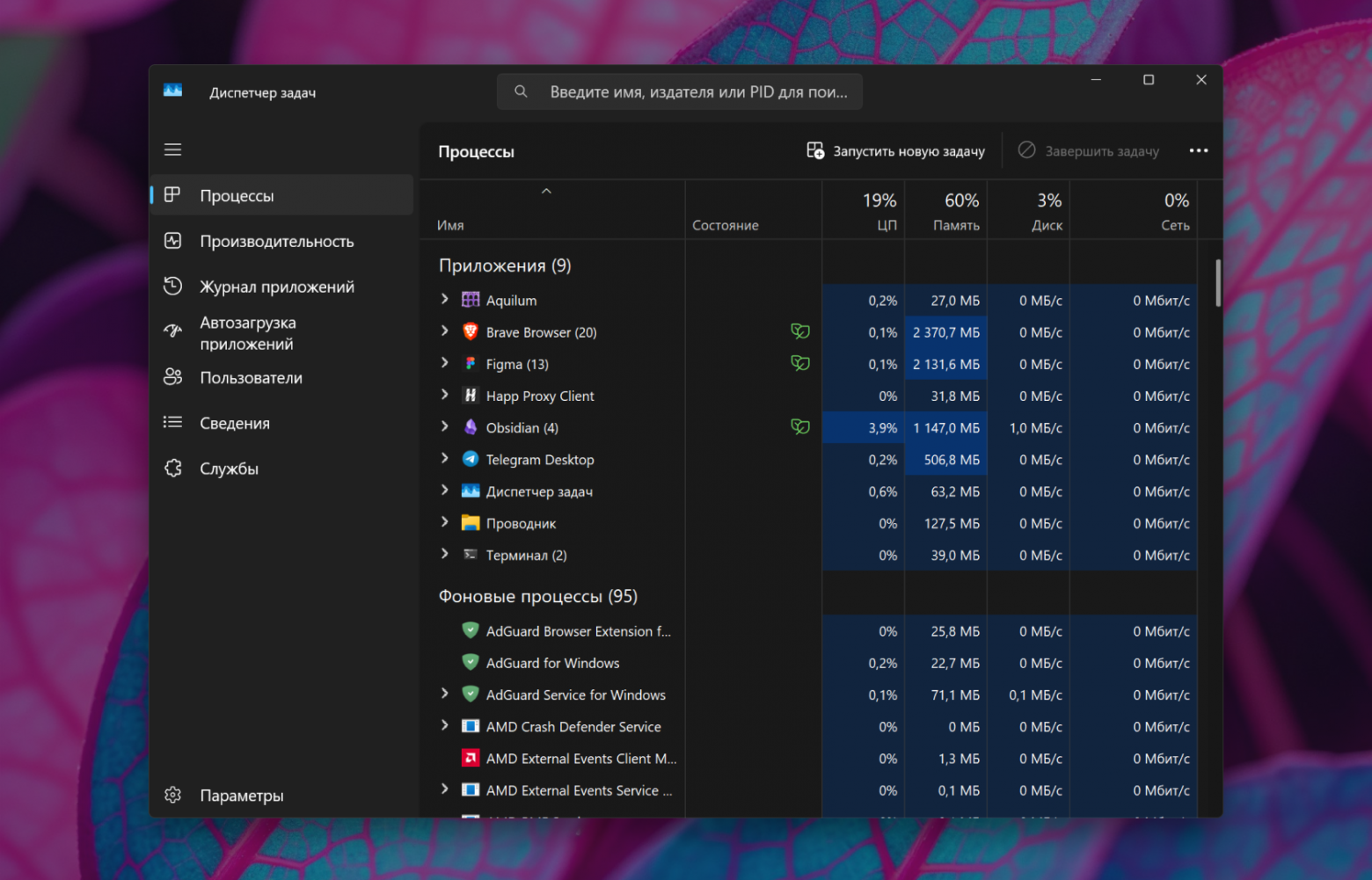Focus the search field for name or PID

pyautogui.click(x=680, y=91)
